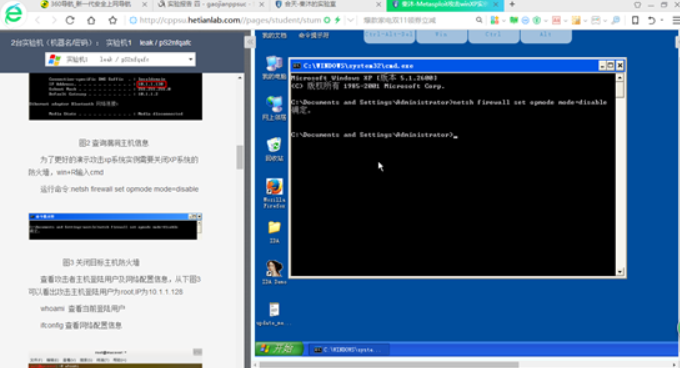Image resolution: width=680 pixels, height=368 pixels.
Task: Expand the dropdown arrow beside green shield icon
Action: [x=545, y=20]
